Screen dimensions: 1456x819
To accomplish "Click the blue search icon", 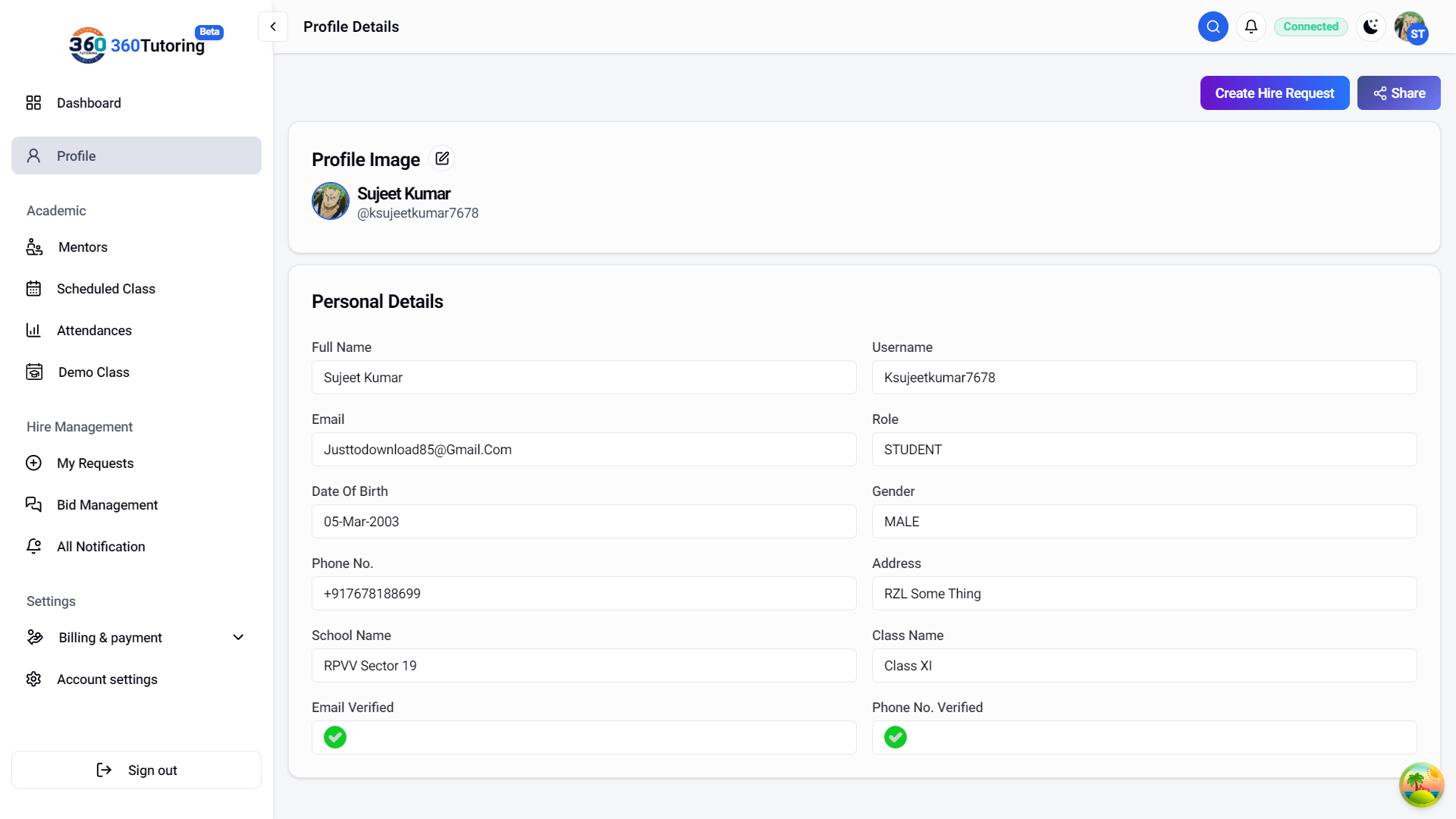I will pyautogui.click(x=1213, y=27).
